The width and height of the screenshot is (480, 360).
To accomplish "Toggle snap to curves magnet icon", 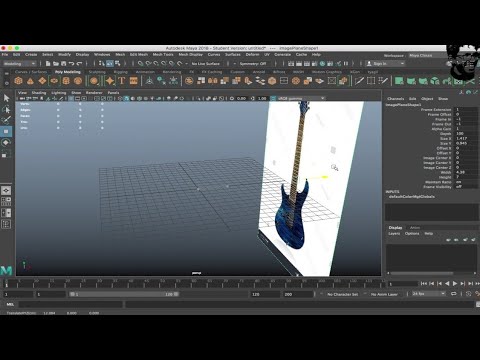I will (148, 63).
